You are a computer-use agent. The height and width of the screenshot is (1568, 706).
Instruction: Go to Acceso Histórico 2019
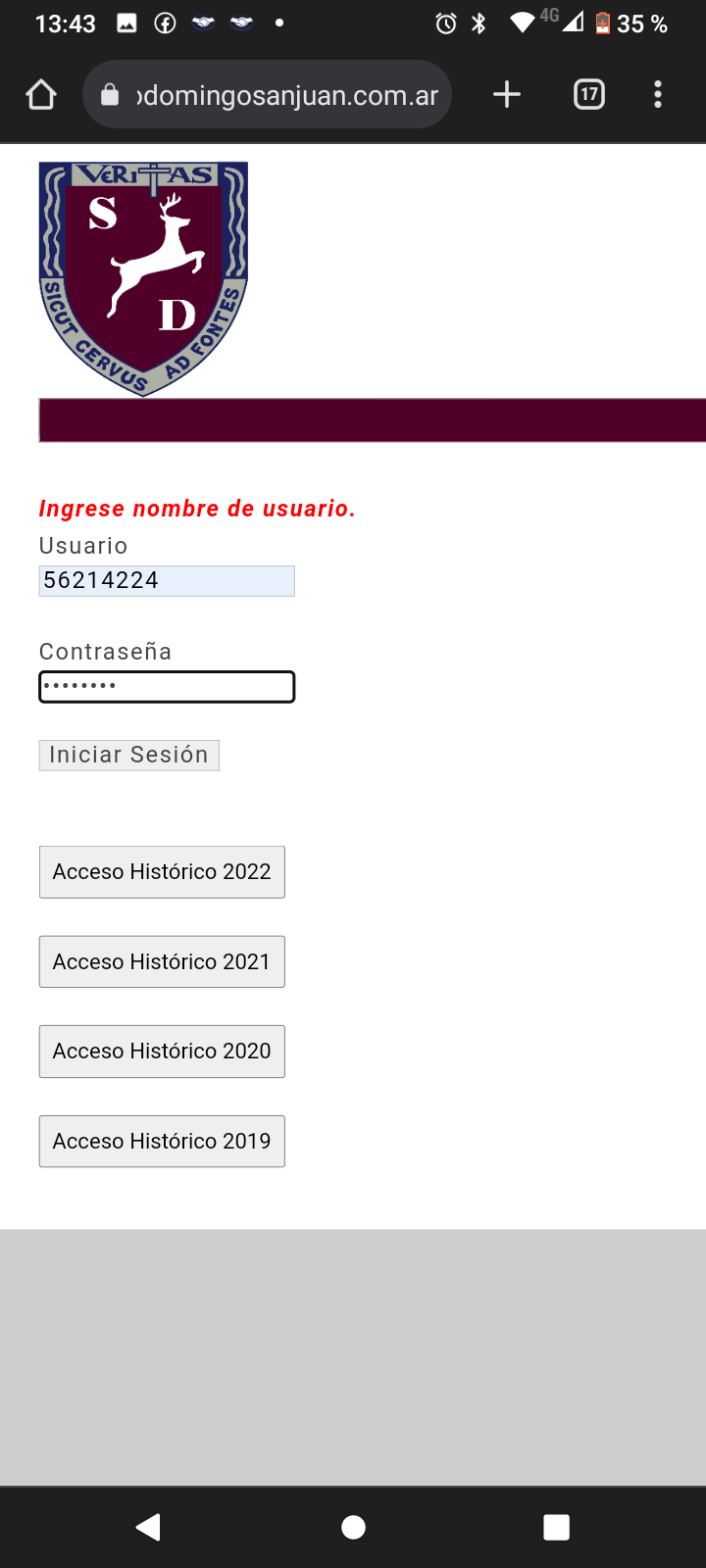(x=162, y=1142)
